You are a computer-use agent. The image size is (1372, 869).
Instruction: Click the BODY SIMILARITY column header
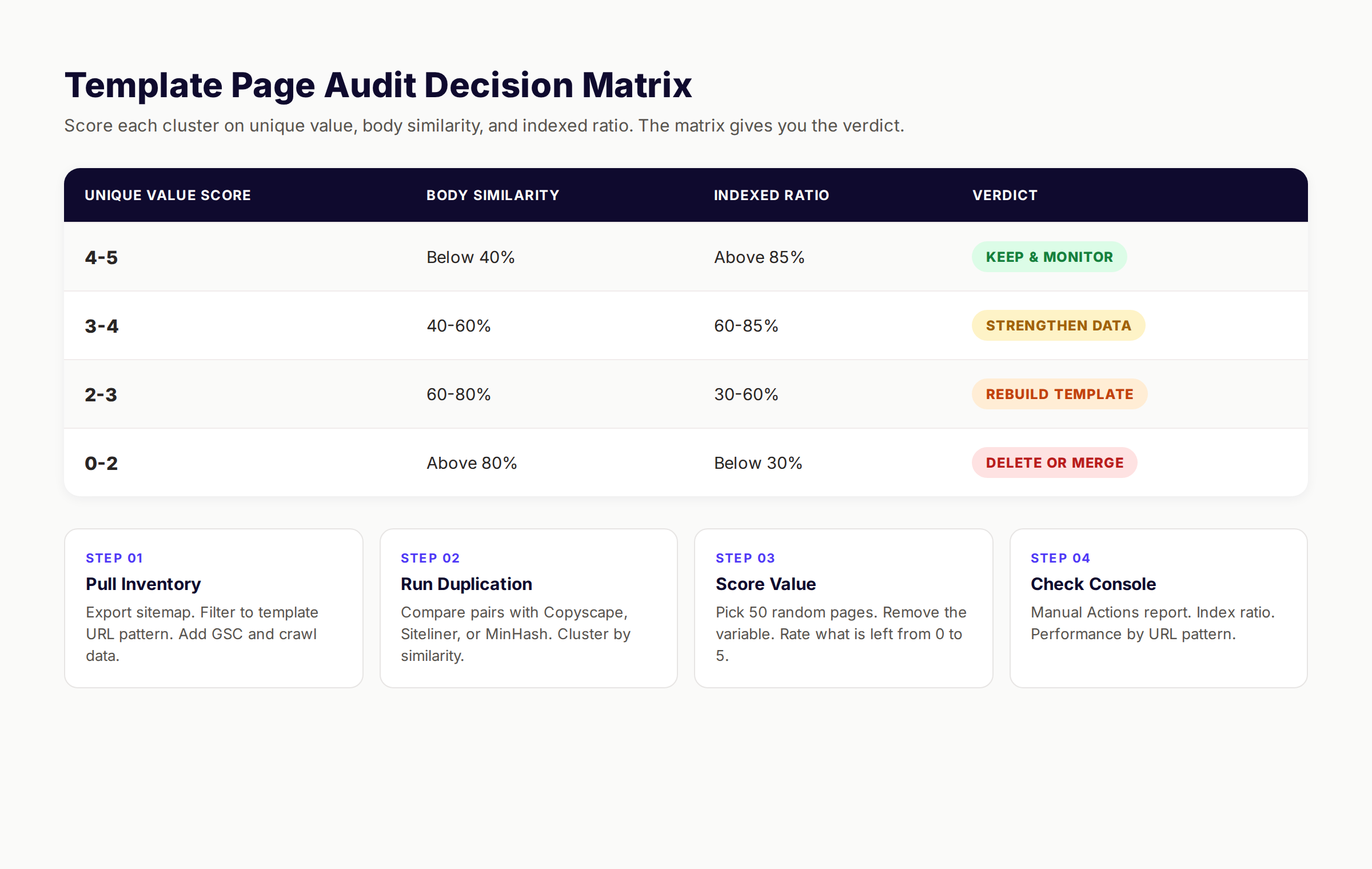(x=493, y=196)
